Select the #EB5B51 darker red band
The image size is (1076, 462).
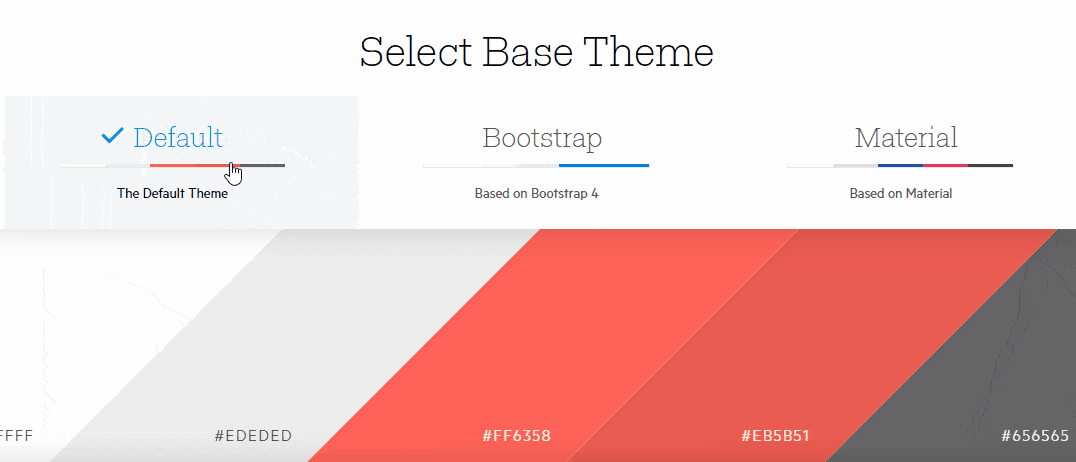(x=810, y=345)
